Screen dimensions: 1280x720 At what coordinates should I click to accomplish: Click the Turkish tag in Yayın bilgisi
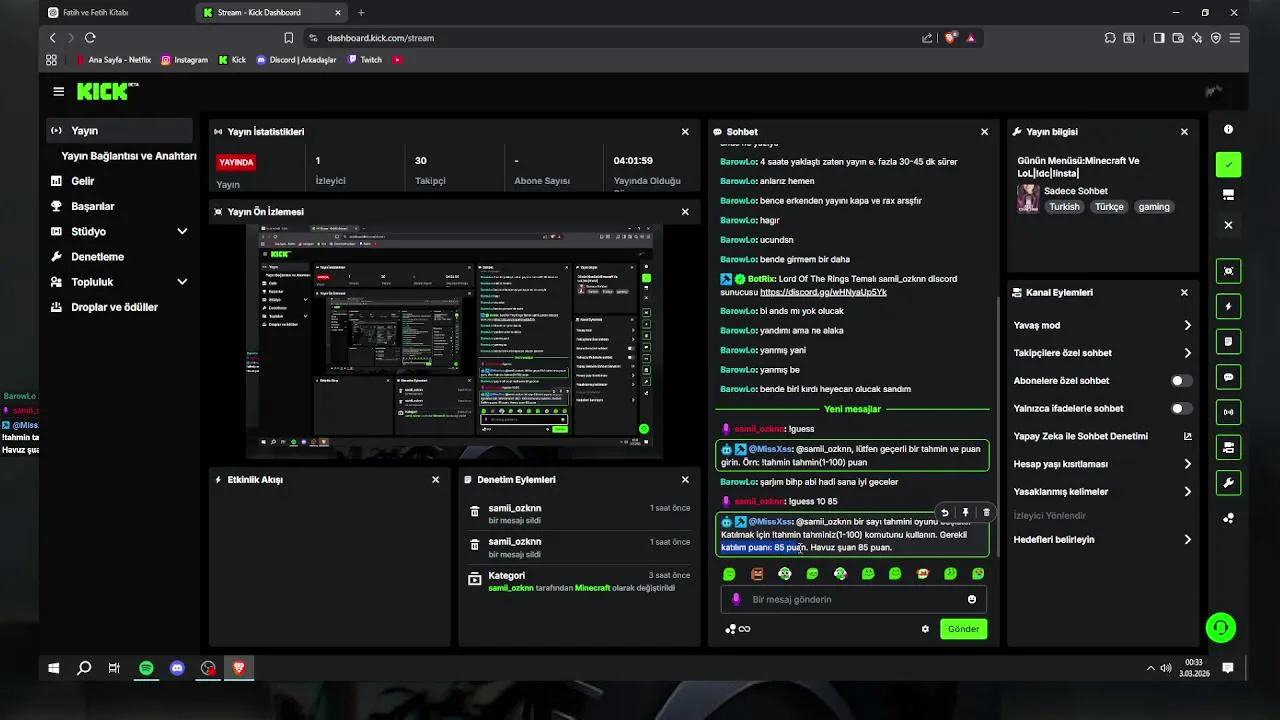pos(1064,207)
